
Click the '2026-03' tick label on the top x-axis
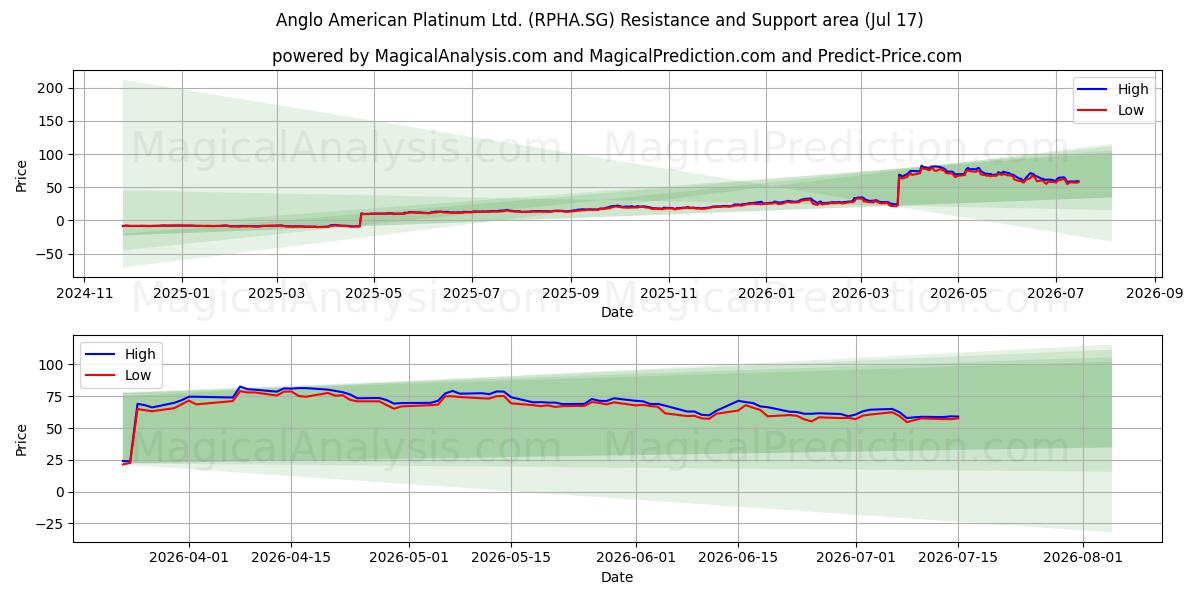tap(861, 296)
